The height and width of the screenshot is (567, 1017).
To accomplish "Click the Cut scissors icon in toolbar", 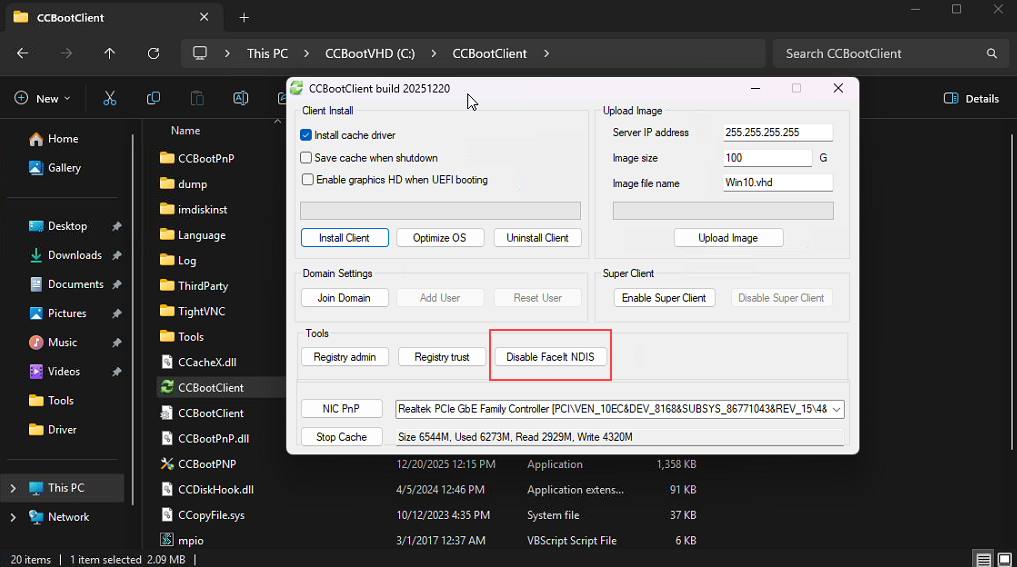I will [110, 98].
